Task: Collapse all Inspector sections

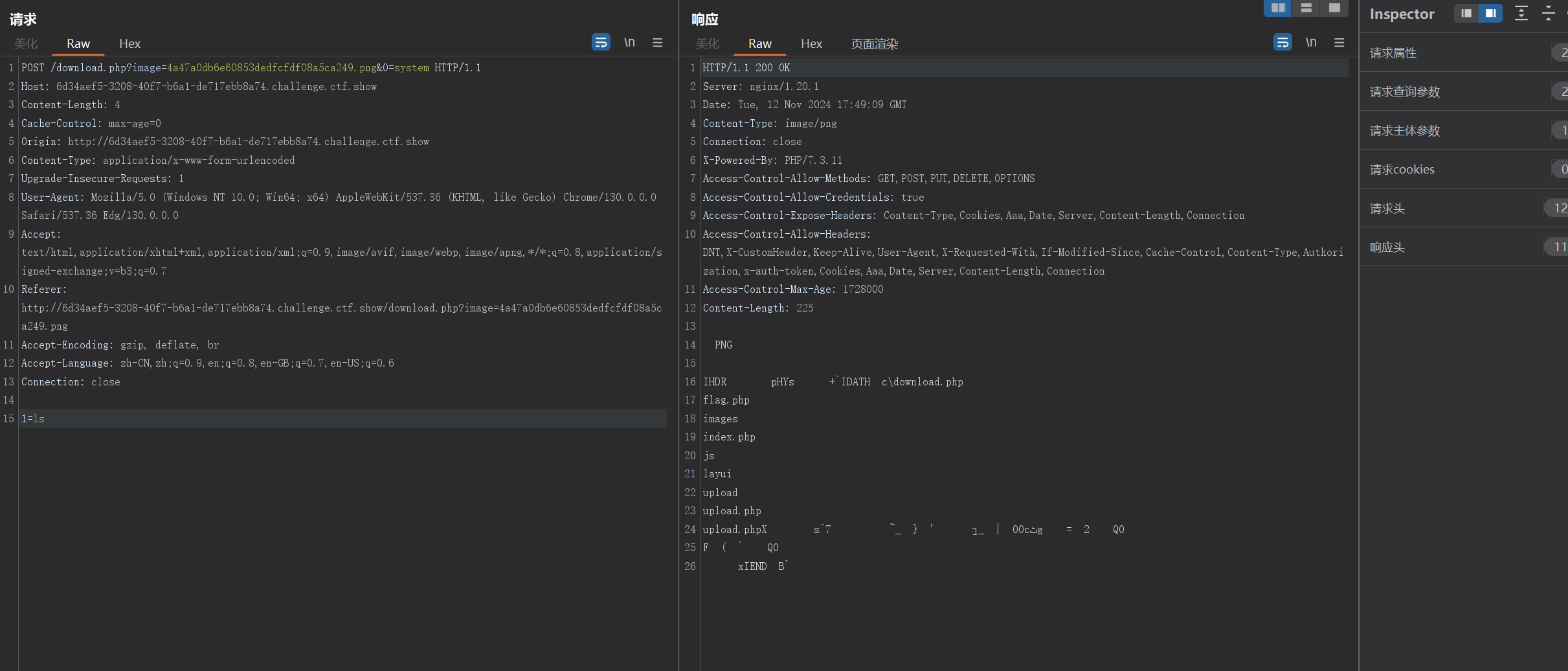Action: tap(1549, 14)
